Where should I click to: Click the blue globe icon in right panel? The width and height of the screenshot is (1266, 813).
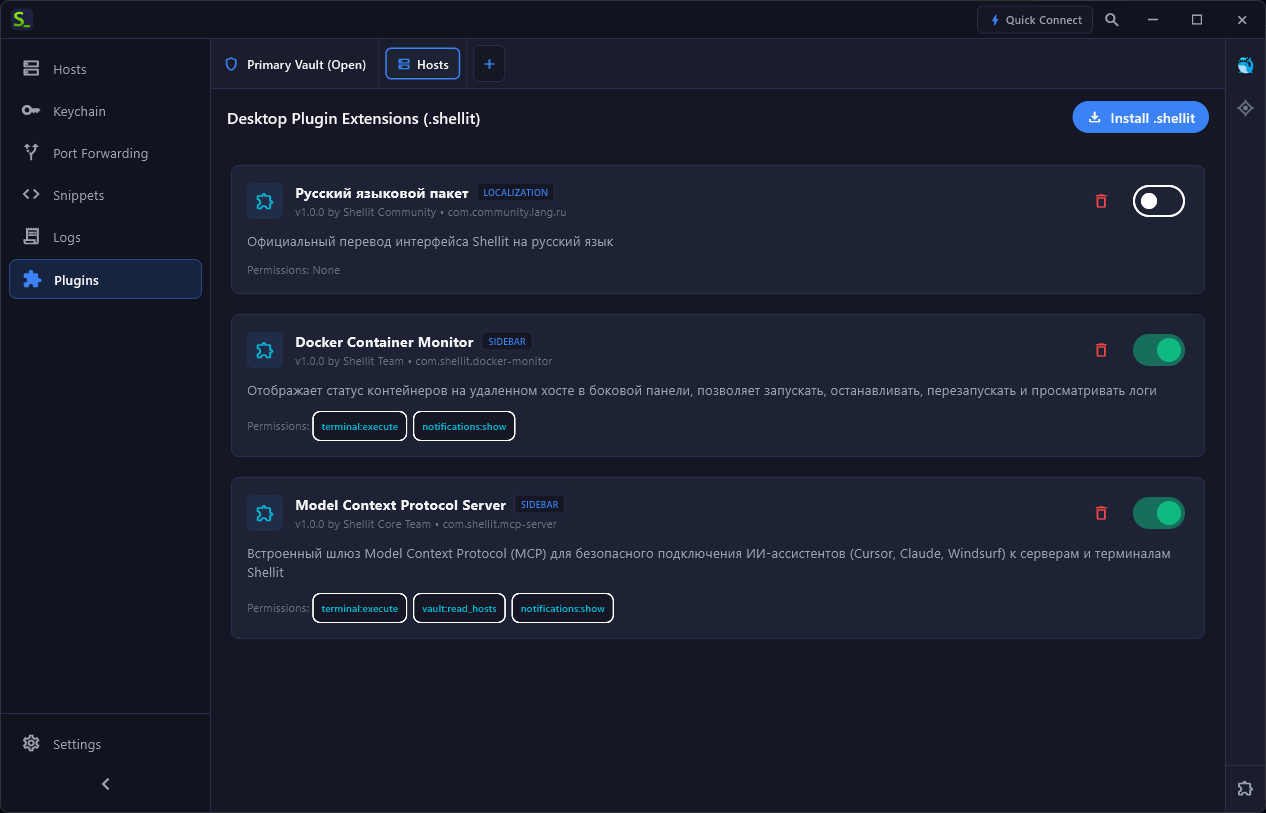tap(1245, 65)
